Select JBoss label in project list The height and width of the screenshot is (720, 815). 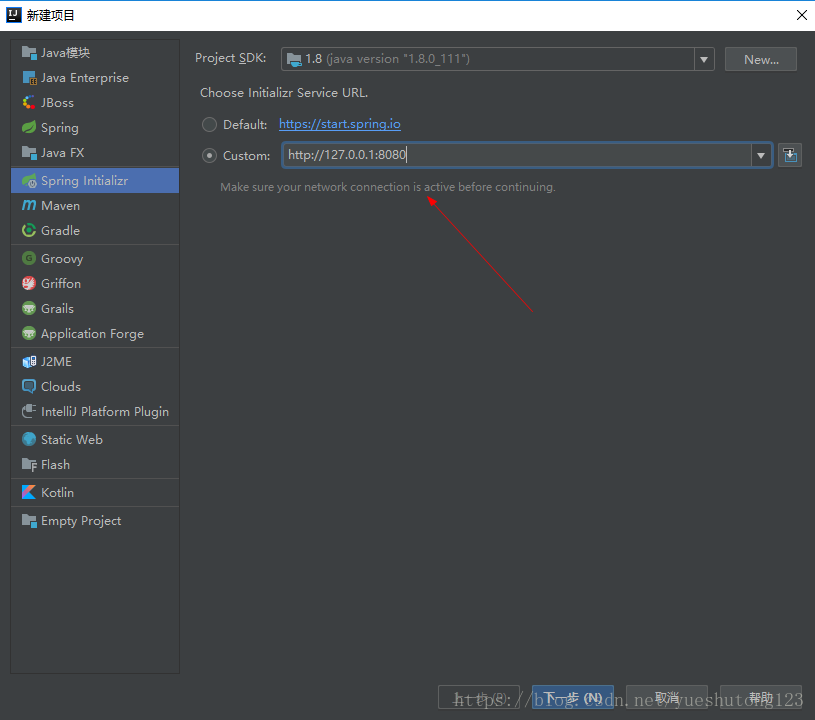click(57, 103)
